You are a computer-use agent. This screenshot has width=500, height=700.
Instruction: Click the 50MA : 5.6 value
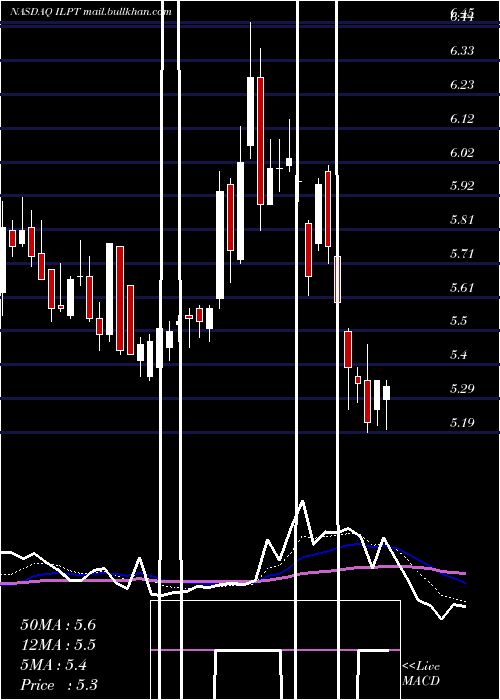[x=58, y=625]
